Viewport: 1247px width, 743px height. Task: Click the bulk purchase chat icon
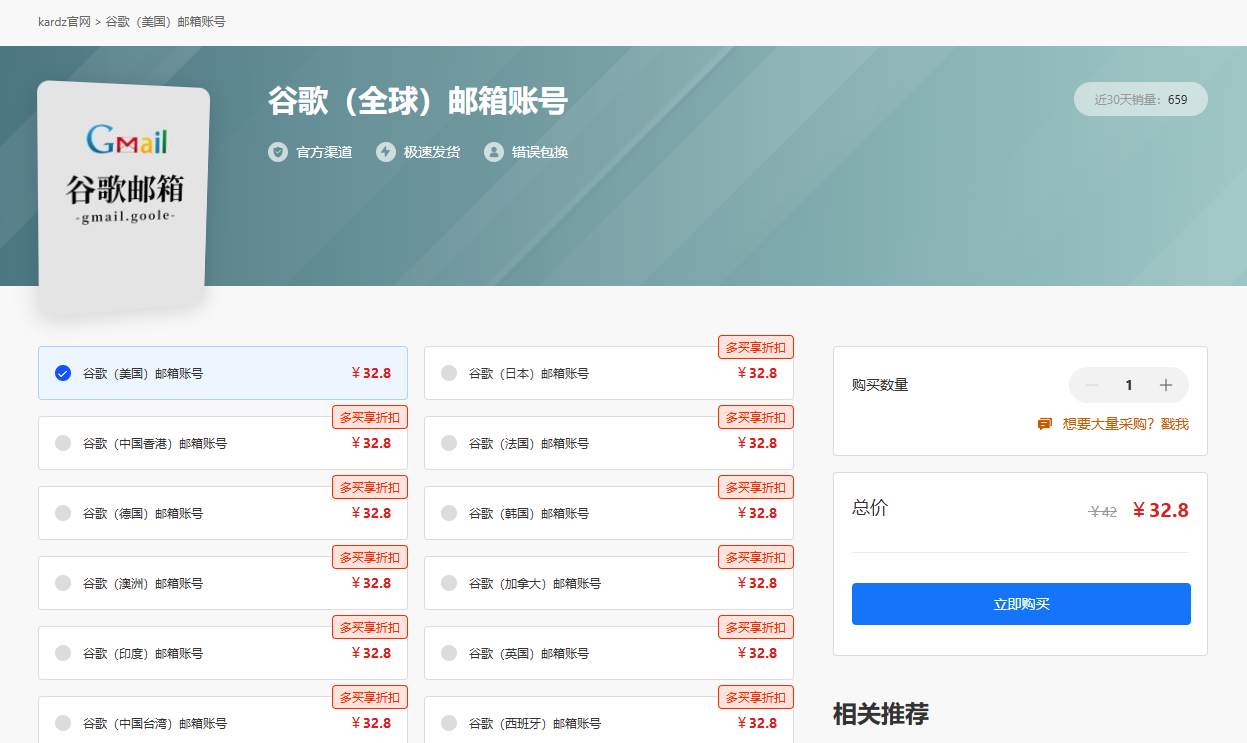[1045, 424]
